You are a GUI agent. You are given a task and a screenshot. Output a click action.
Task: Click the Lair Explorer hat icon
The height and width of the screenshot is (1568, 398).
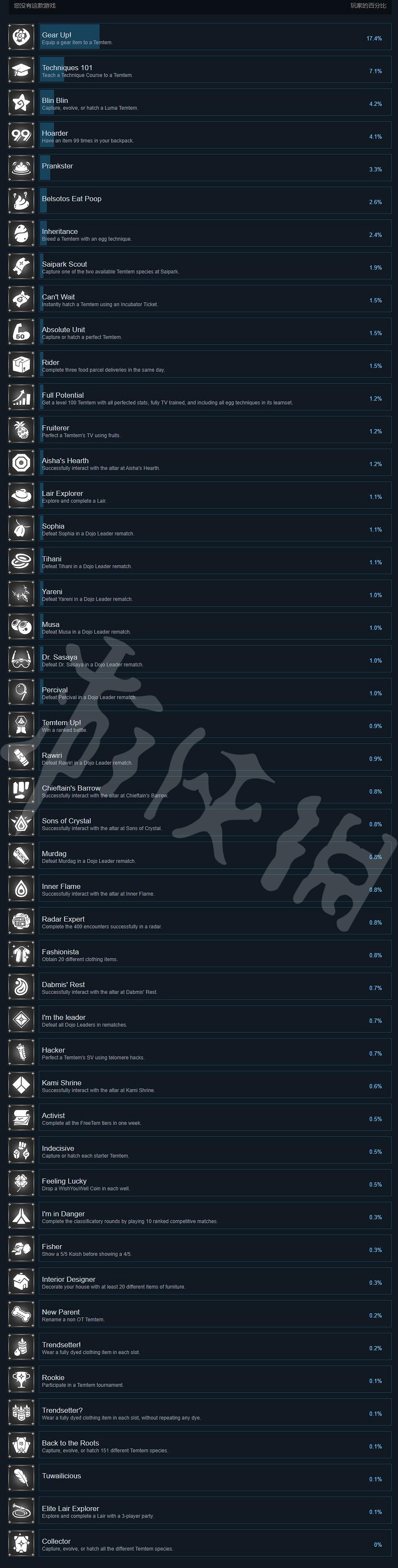[x=21, y=495]
